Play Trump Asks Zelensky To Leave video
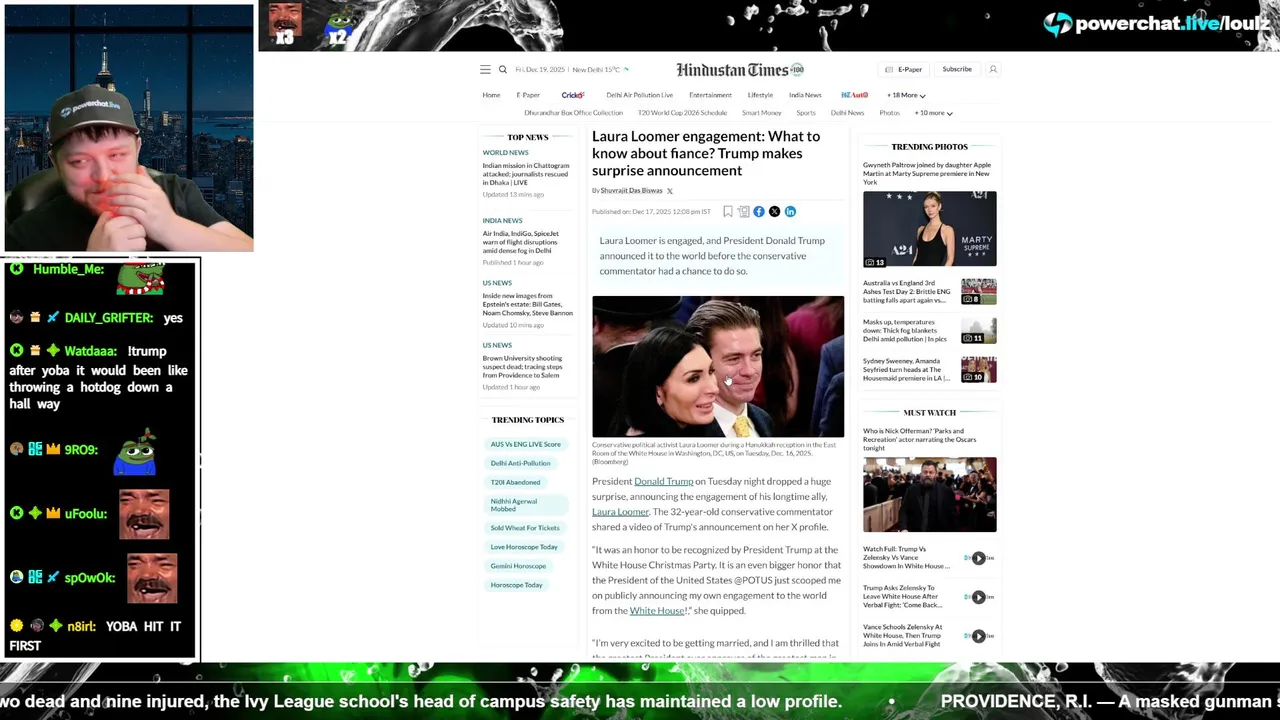1280x720 pixels. point(978,597)
